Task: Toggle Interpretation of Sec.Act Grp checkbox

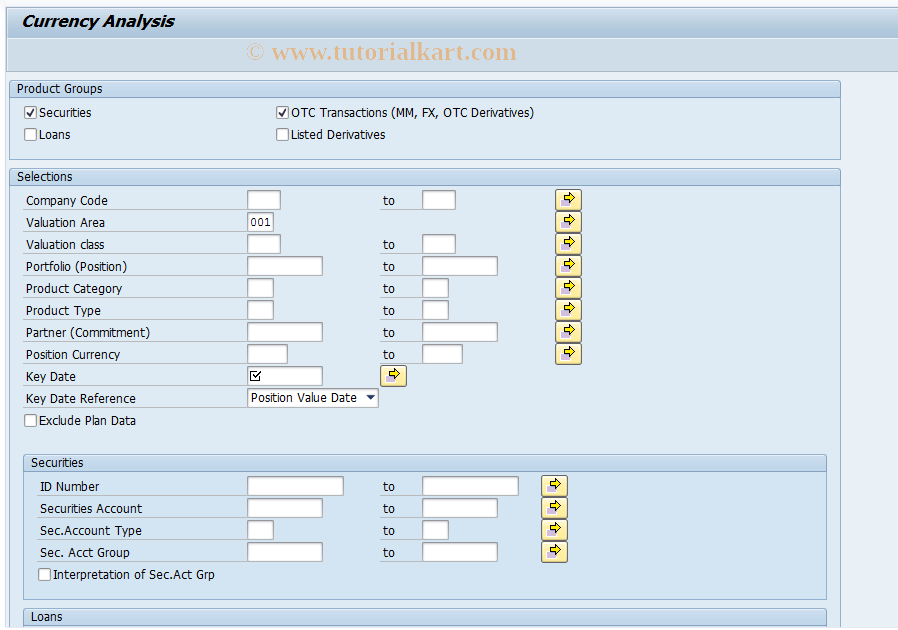Action: (x=44, y=574)
